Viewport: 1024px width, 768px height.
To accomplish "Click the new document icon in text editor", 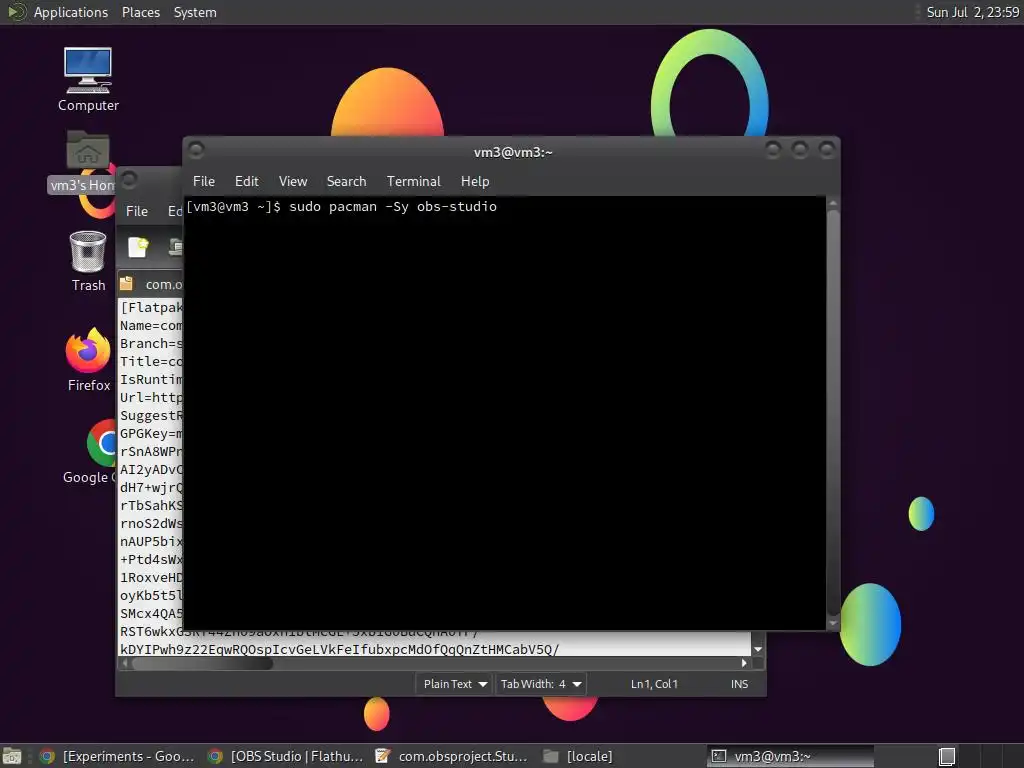I will [x=138, y=248].
